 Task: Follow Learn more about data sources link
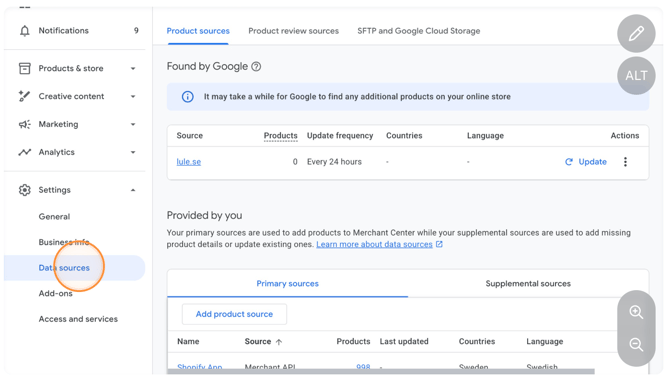[x=374, y=244]
